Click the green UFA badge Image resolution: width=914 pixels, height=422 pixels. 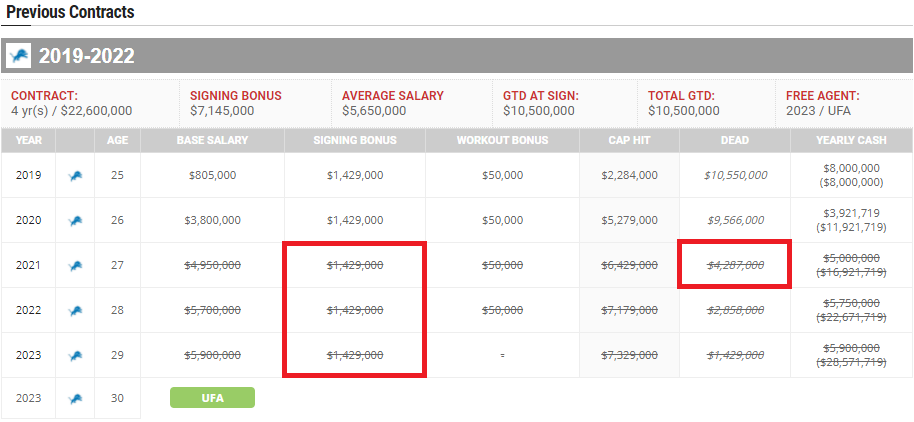click(x=212, y=398)
